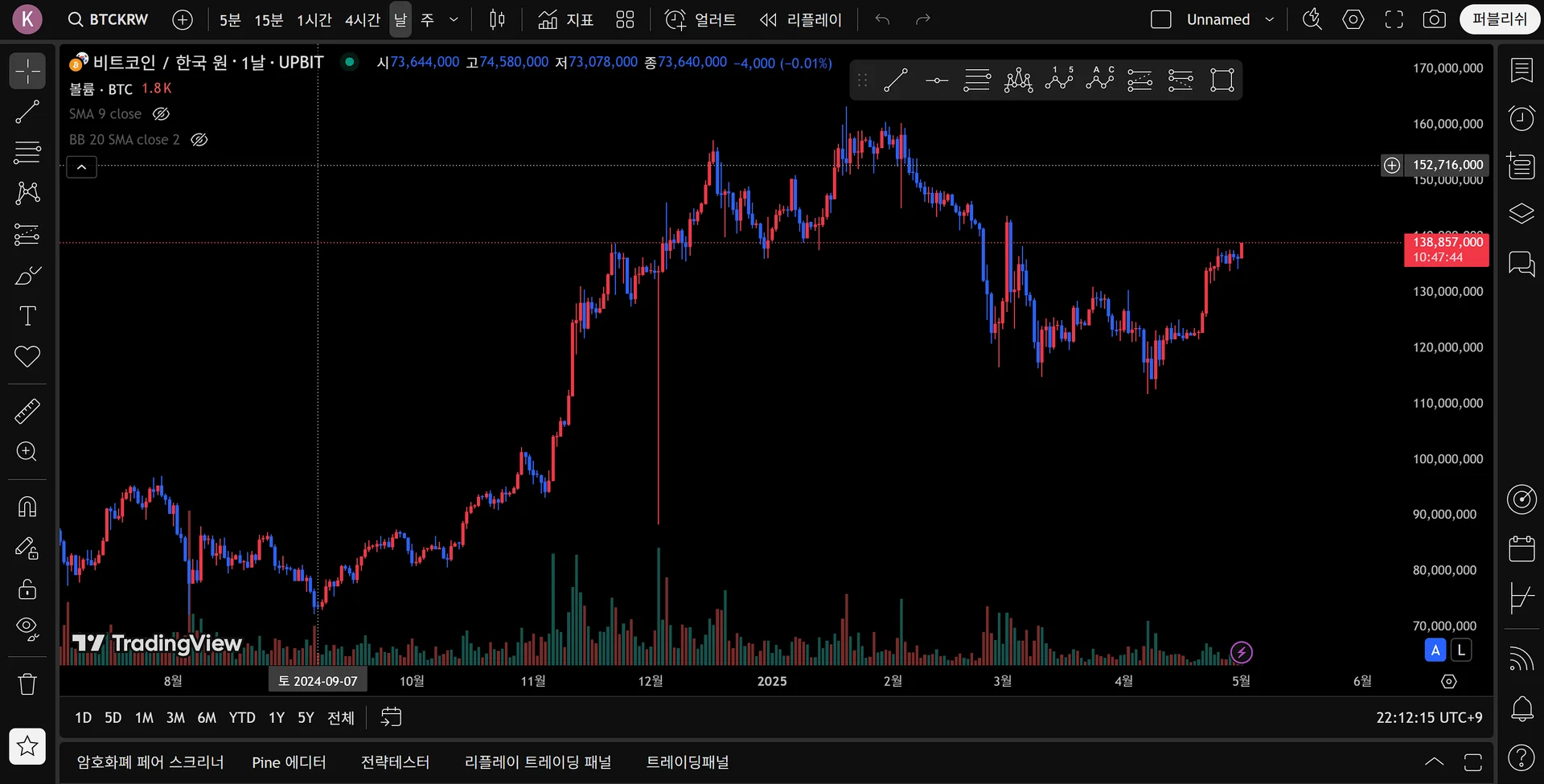Open the BTCKRW symbol search
This screenshot has height=784, width=1544.
[108, 19]
